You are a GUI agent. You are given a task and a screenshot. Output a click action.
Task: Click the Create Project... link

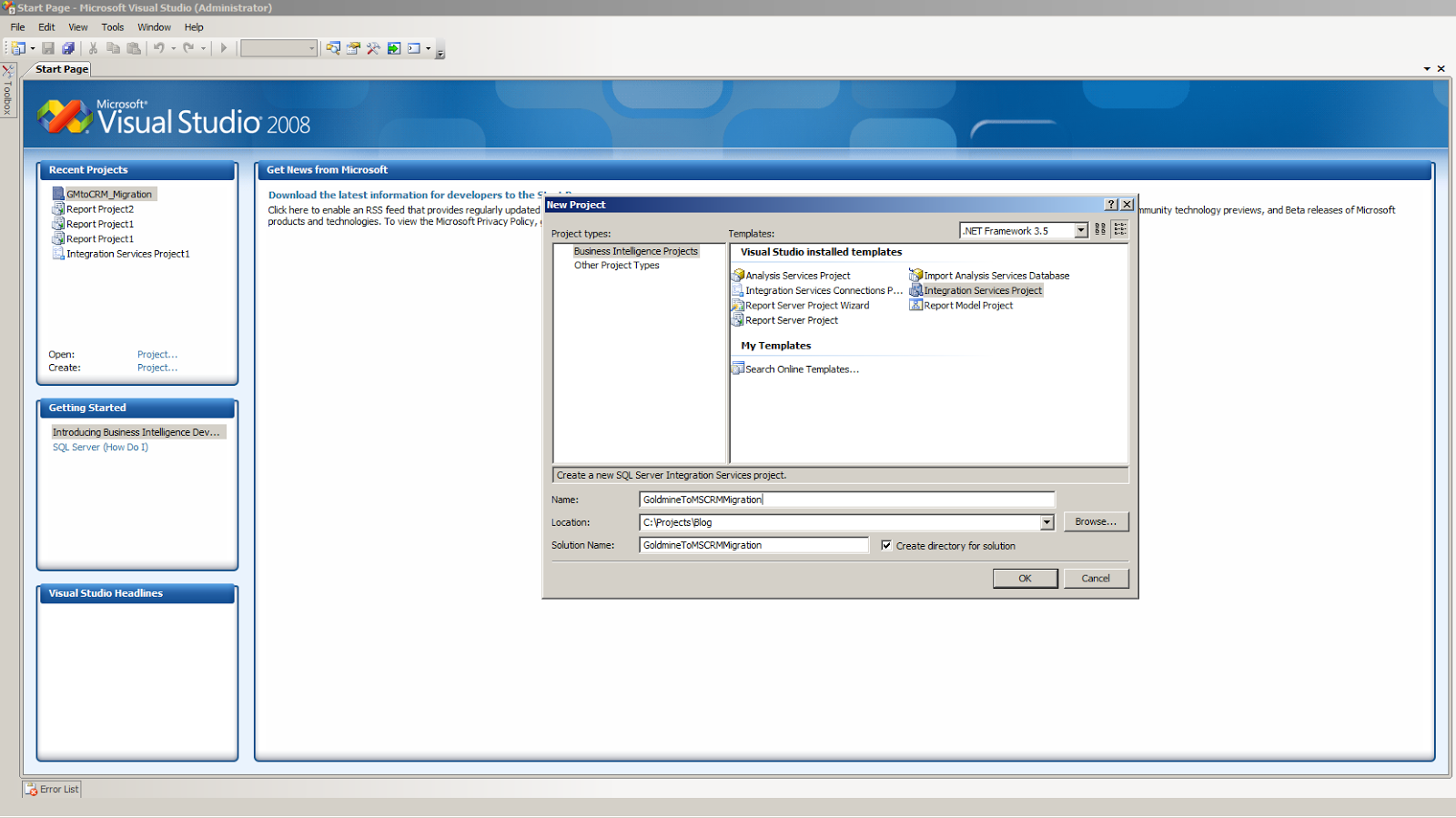point(157,368)
